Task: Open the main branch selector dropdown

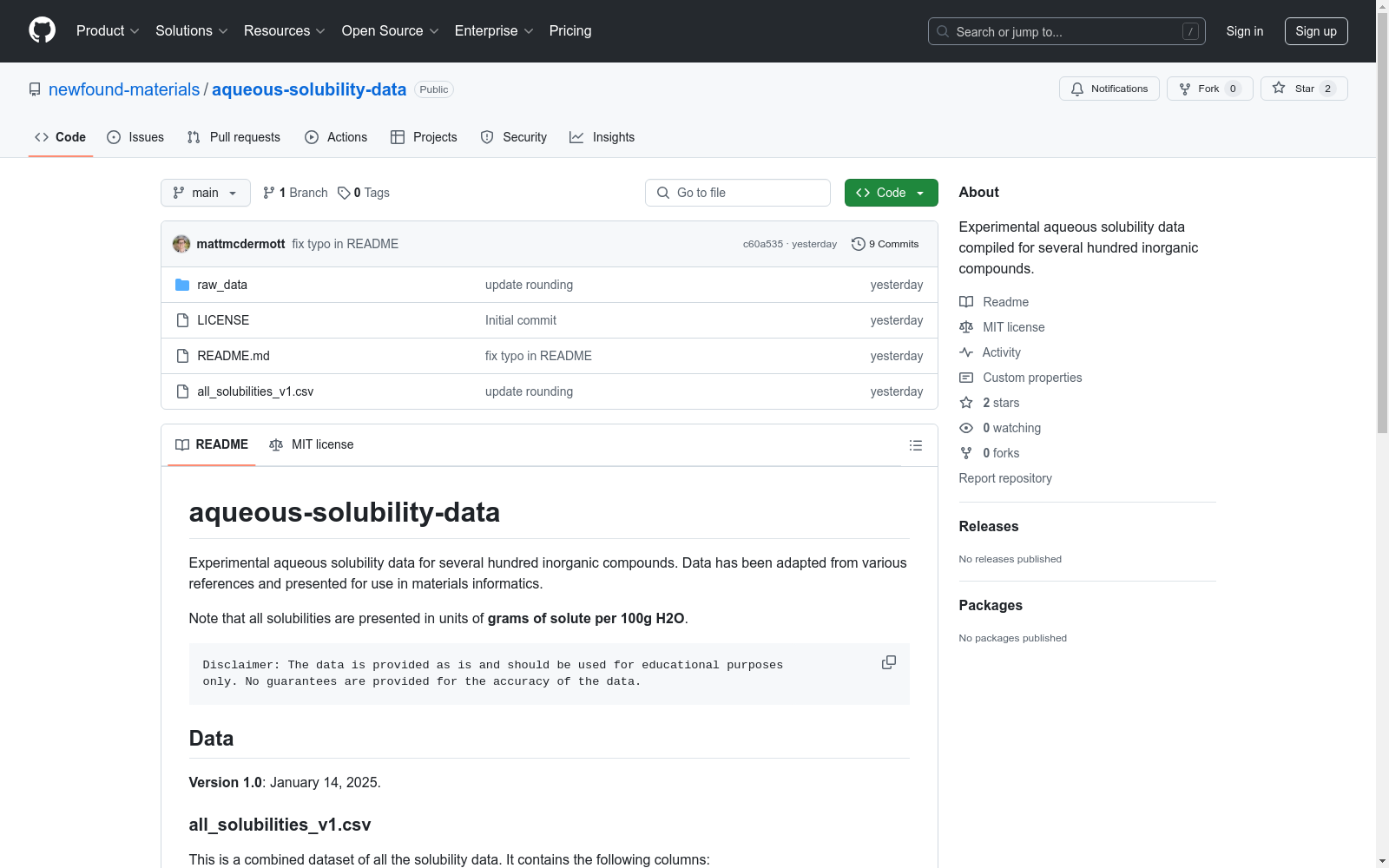Action: pyautogui.click(x=206, y=193)
